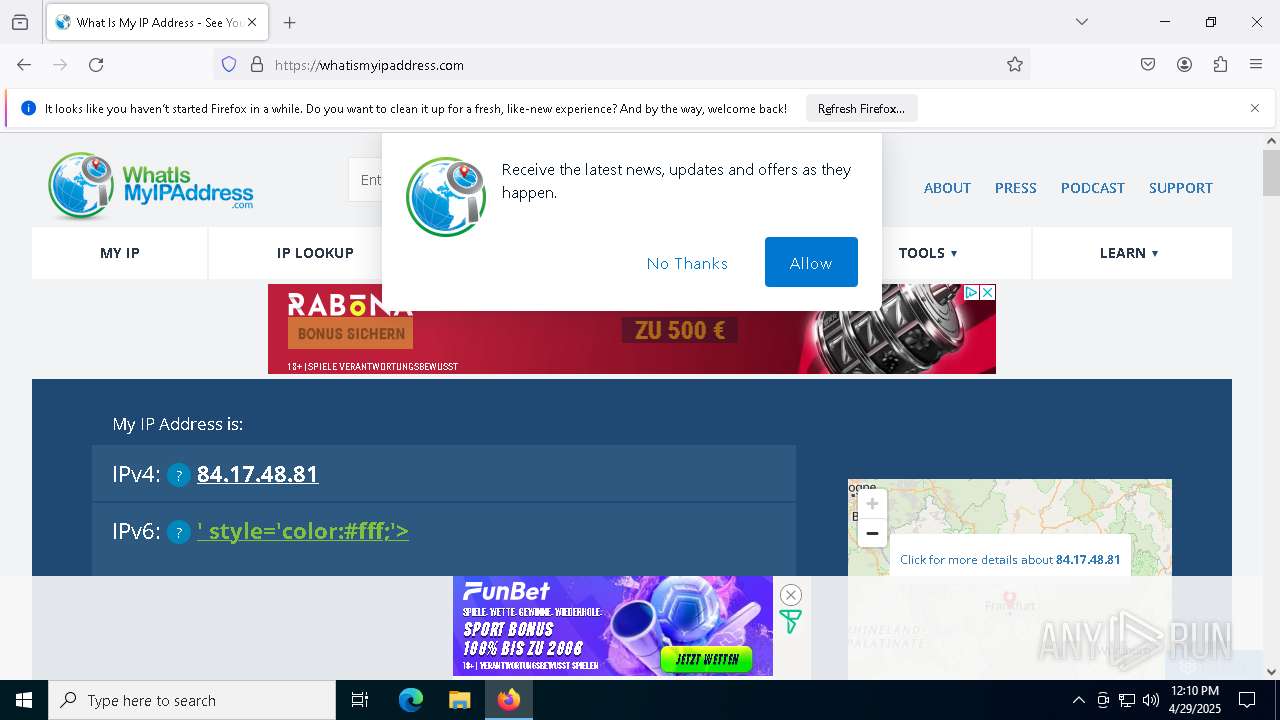Click the Firefox taskbar icon
Screen dimensions: 1280x720
509,700
